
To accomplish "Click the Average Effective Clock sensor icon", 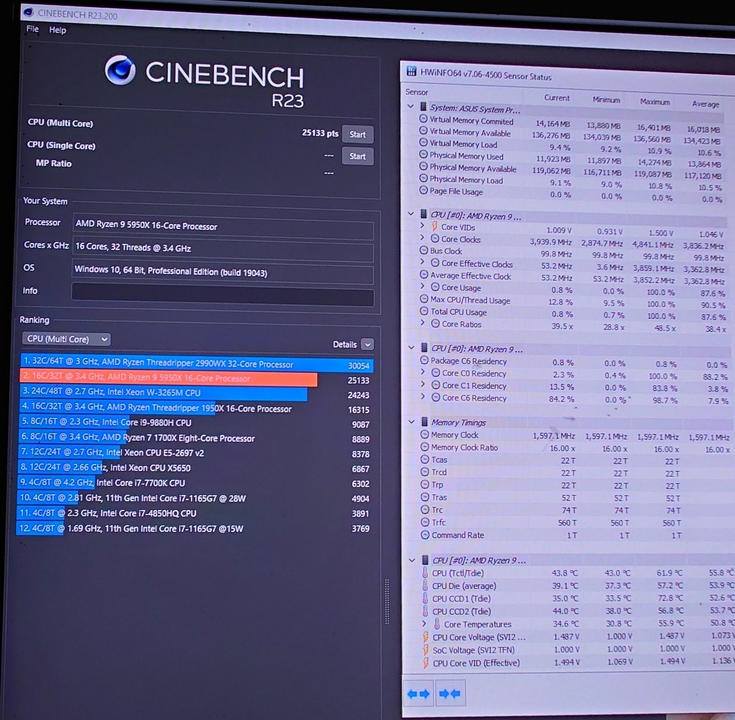I will pyautogui.click(x=424, y=274).
